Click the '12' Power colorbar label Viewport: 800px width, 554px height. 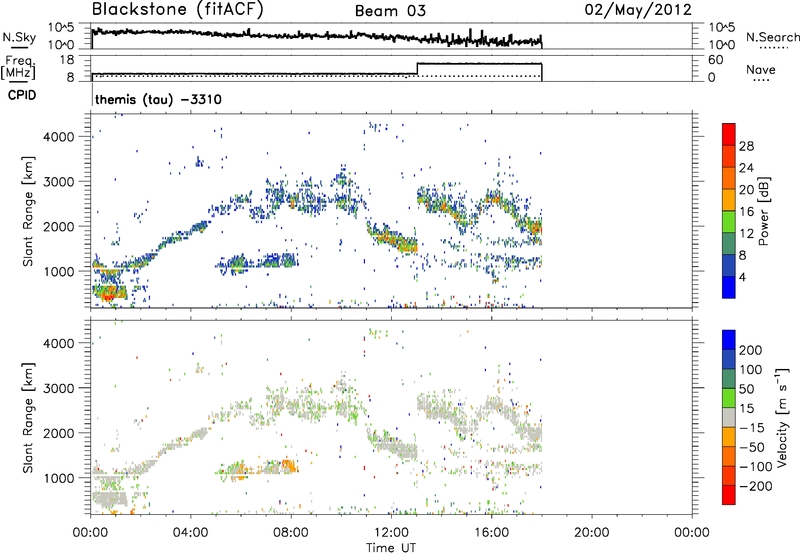coord(746,234)
